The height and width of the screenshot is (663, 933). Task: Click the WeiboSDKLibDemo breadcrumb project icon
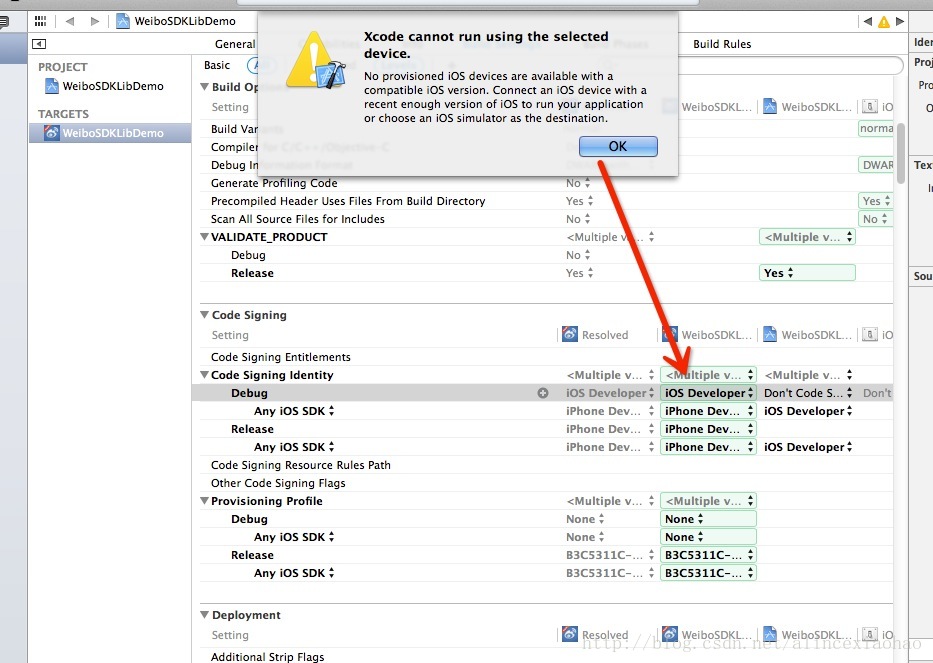click(123, 21)
